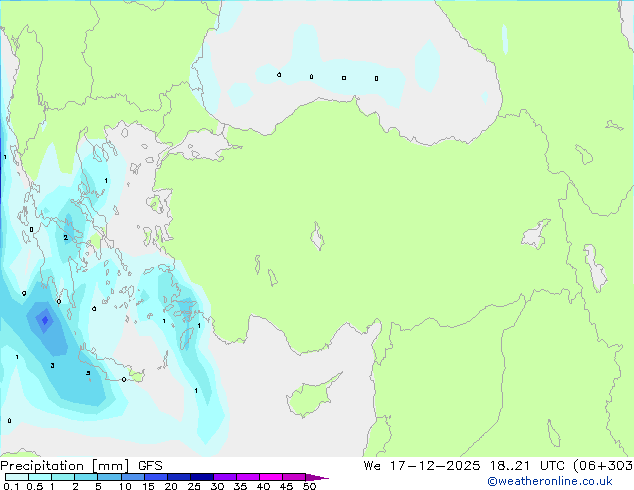Viewport: 634px width, 490px height.
Task: Click the '45' legend scale label
Action: click(286, 486)
